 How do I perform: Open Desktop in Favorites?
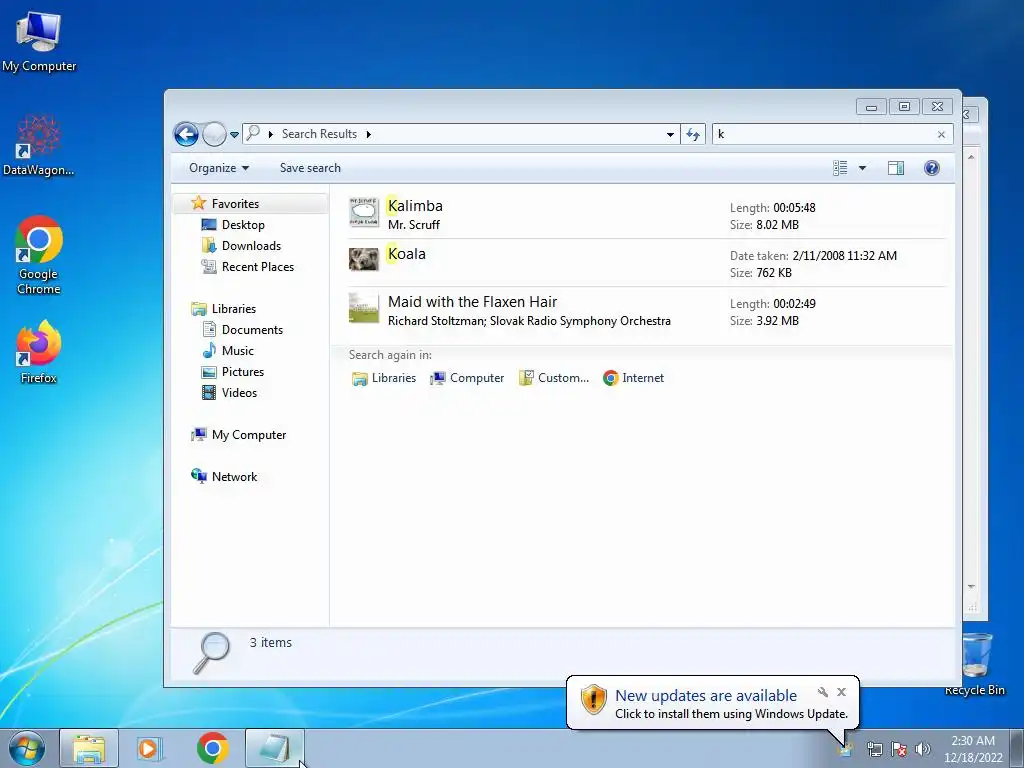pyautogui.click(x=243, y=225)
